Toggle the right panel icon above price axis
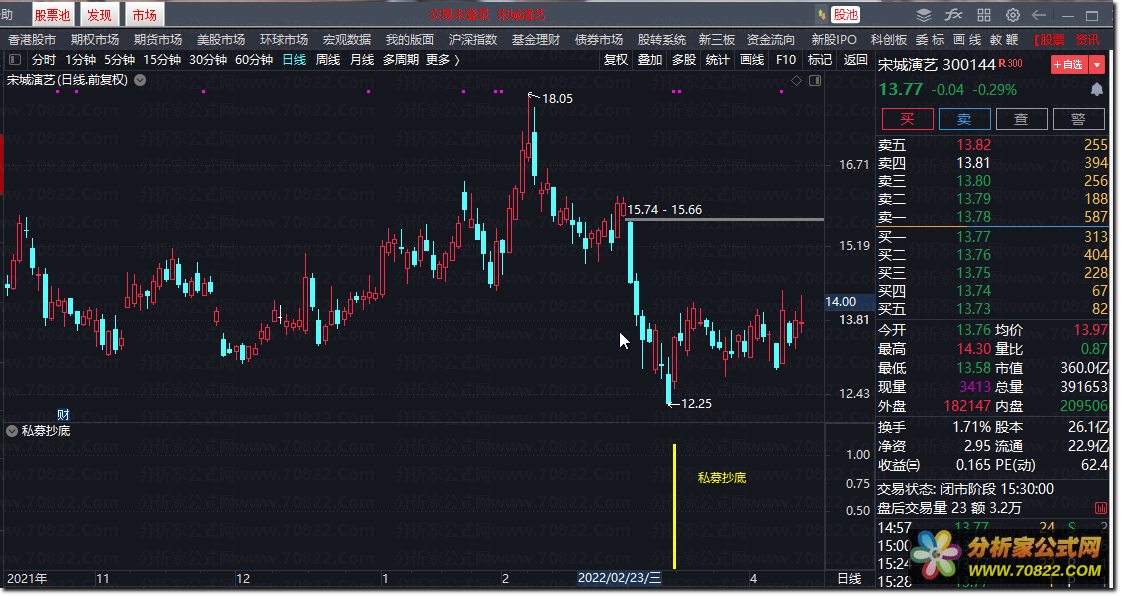The width and height of the screenshot is (1122, 596). click(x=814, y=81)
